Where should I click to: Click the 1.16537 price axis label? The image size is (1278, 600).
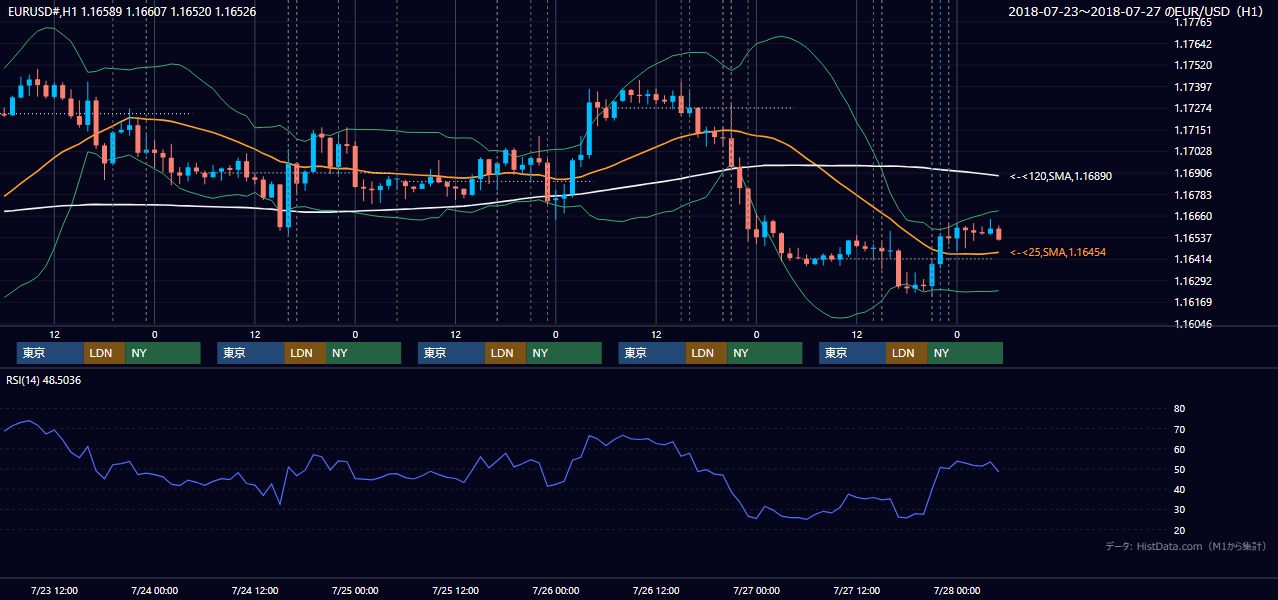[1193, 238]
